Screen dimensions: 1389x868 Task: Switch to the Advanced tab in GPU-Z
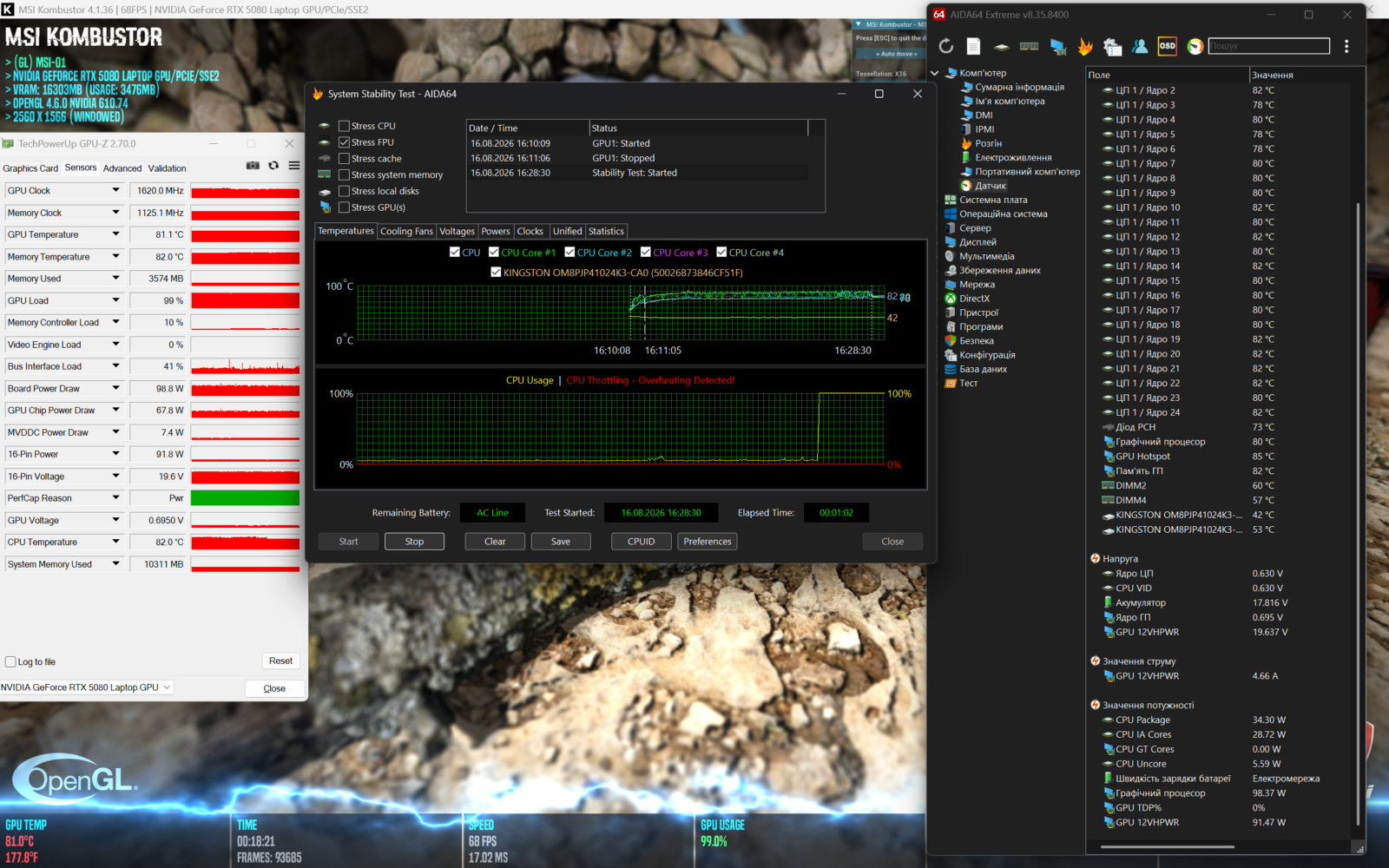tap(122, 168)
